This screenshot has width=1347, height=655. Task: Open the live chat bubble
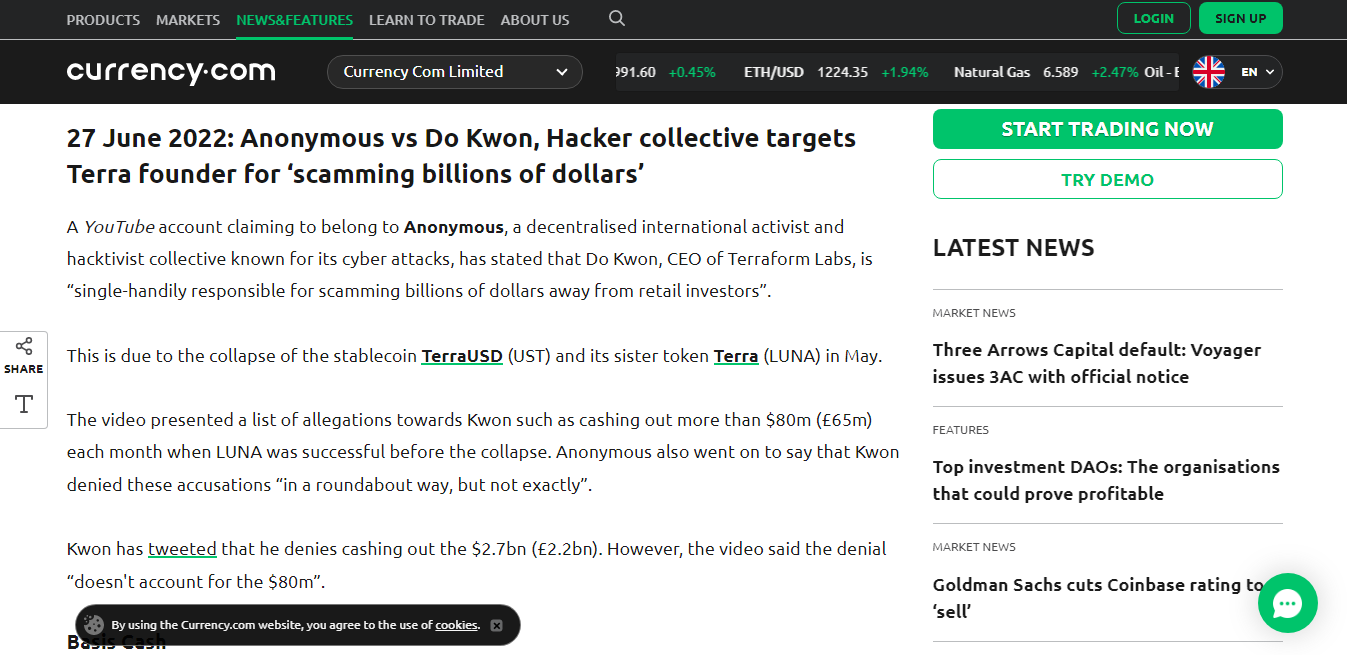(x=1288, y=603)
